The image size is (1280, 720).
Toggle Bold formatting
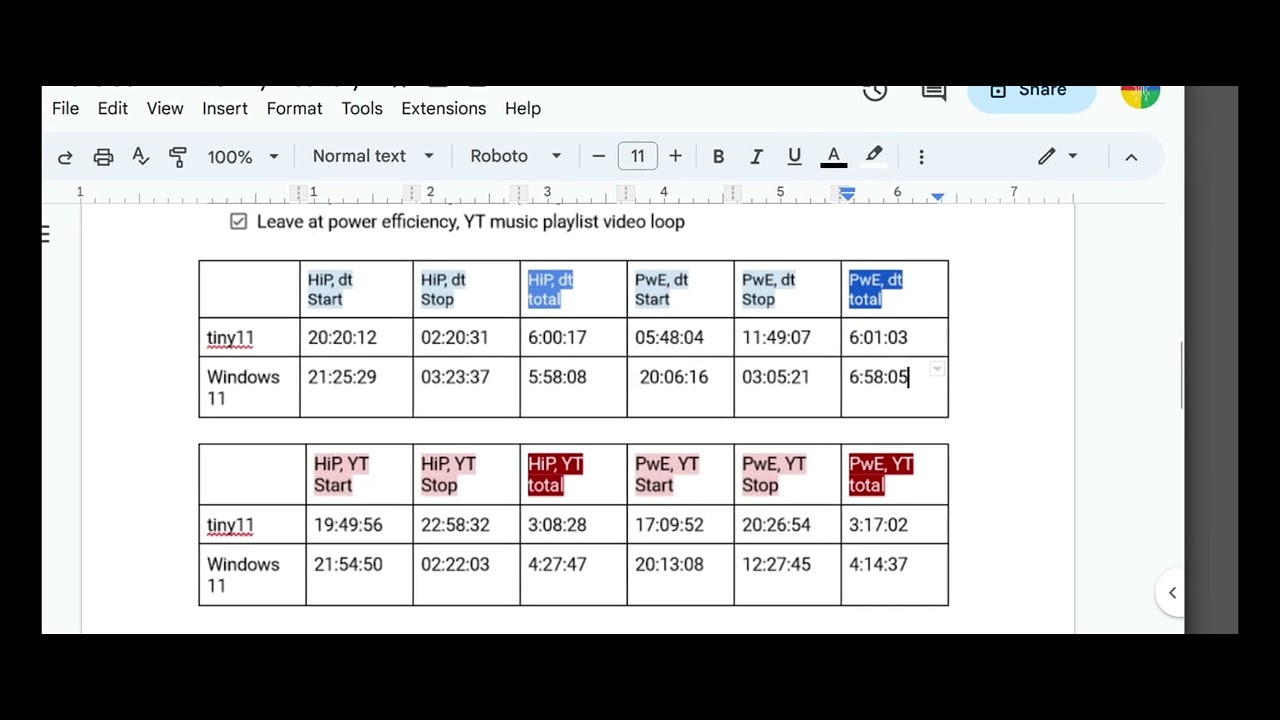pyautogui.click(x=718, y=157)
